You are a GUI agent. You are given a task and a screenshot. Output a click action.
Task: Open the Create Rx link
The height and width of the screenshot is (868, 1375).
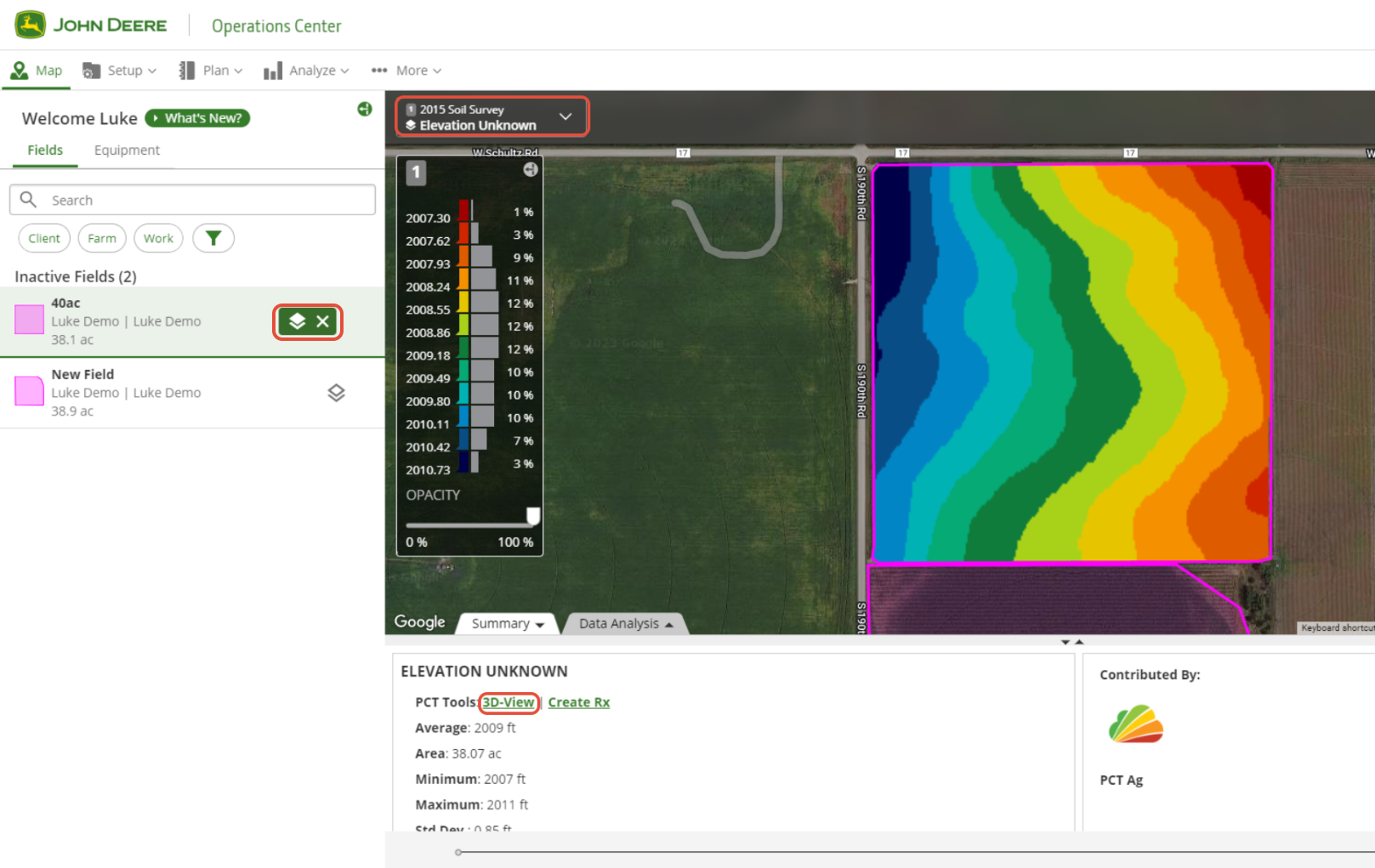pyautogui.click(x=579, y=702)
